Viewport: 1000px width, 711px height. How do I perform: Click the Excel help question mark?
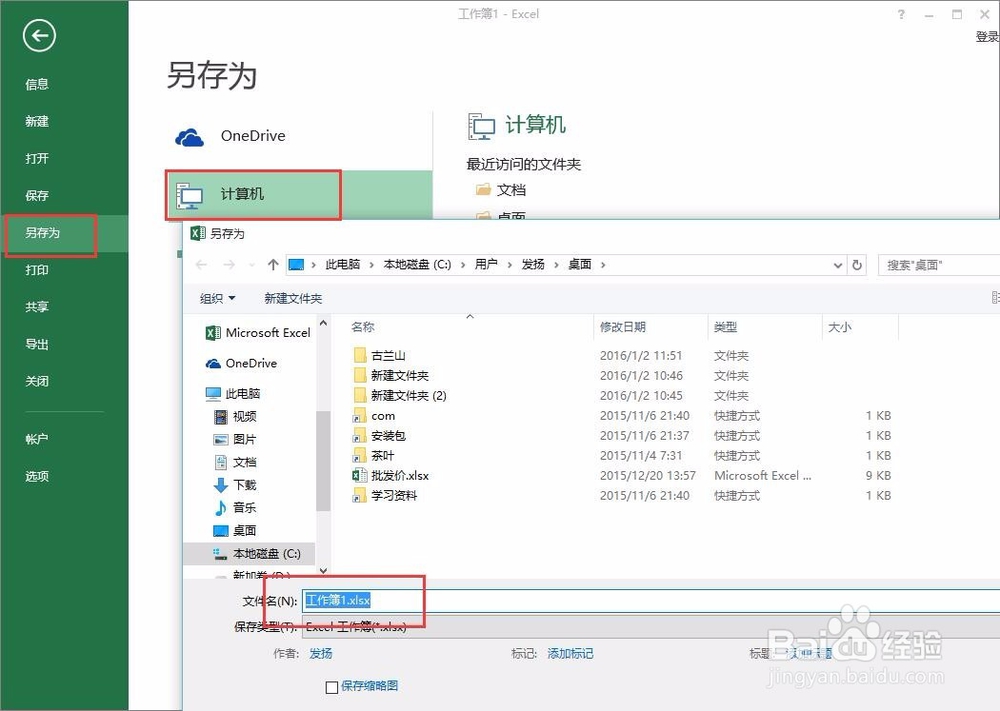(x=901, y=14)
